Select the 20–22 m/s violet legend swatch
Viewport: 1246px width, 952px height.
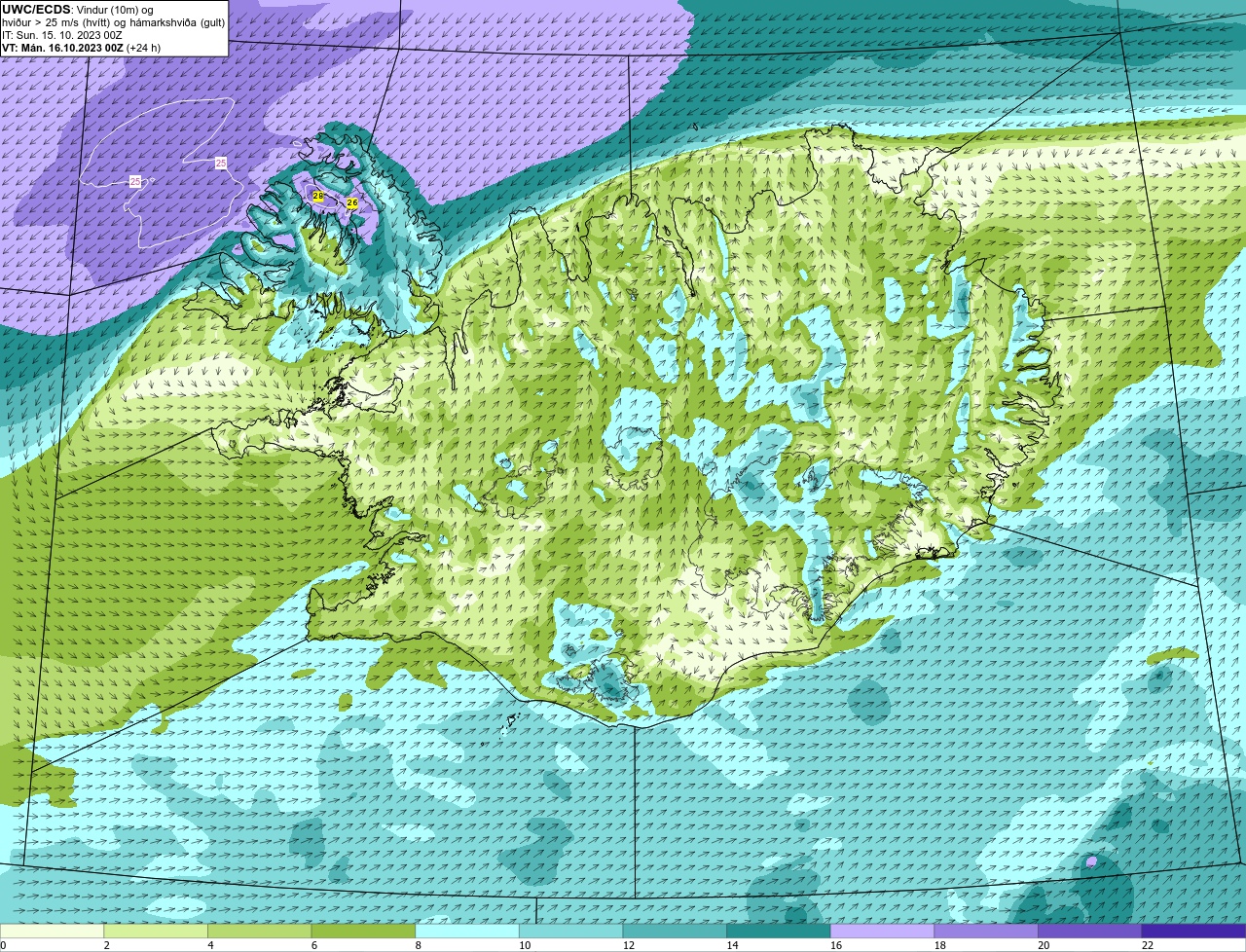(x=1089, y=931)
